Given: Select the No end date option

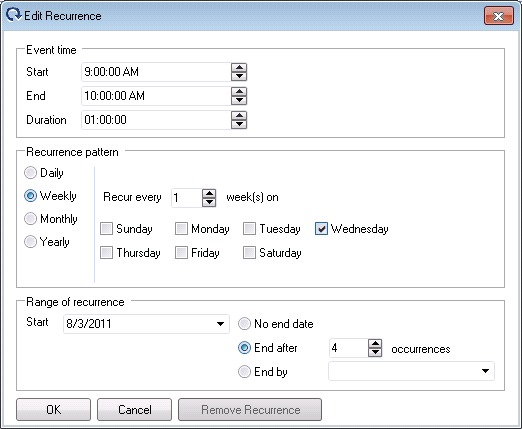Looking at the screenshot, I should coord(244,324).
